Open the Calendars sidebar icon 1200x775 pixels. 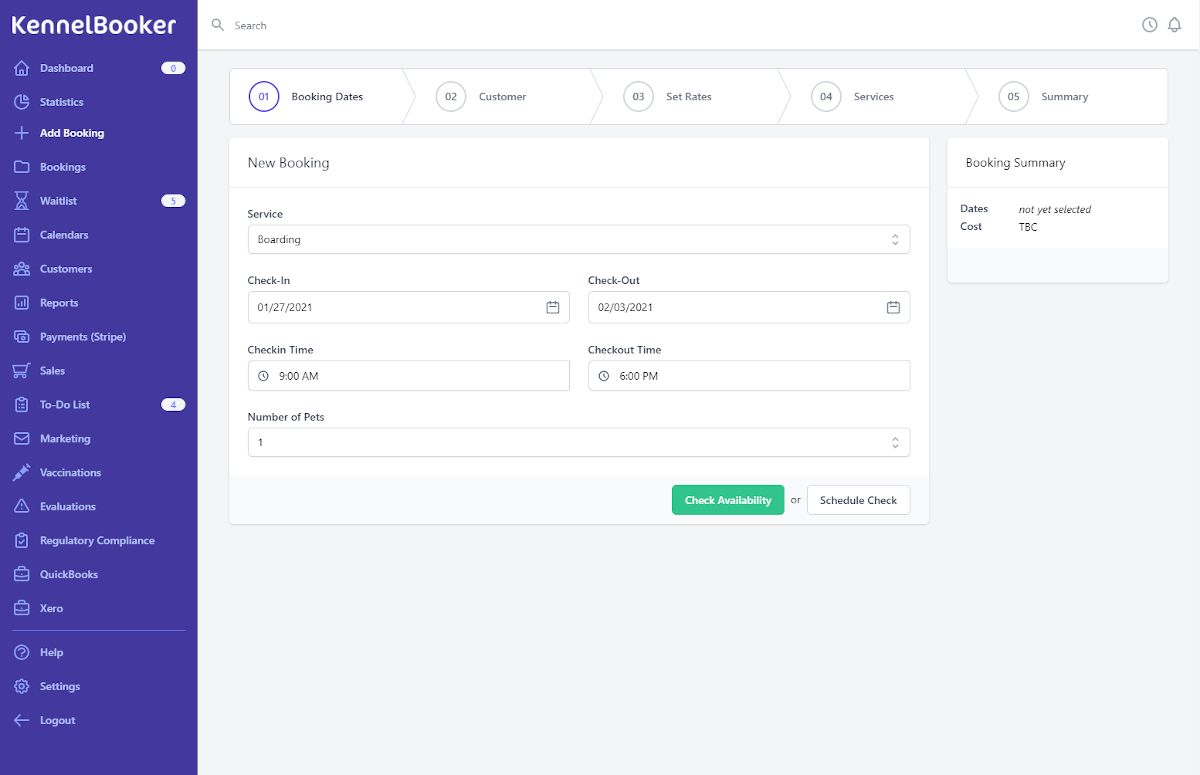(22, 235)
